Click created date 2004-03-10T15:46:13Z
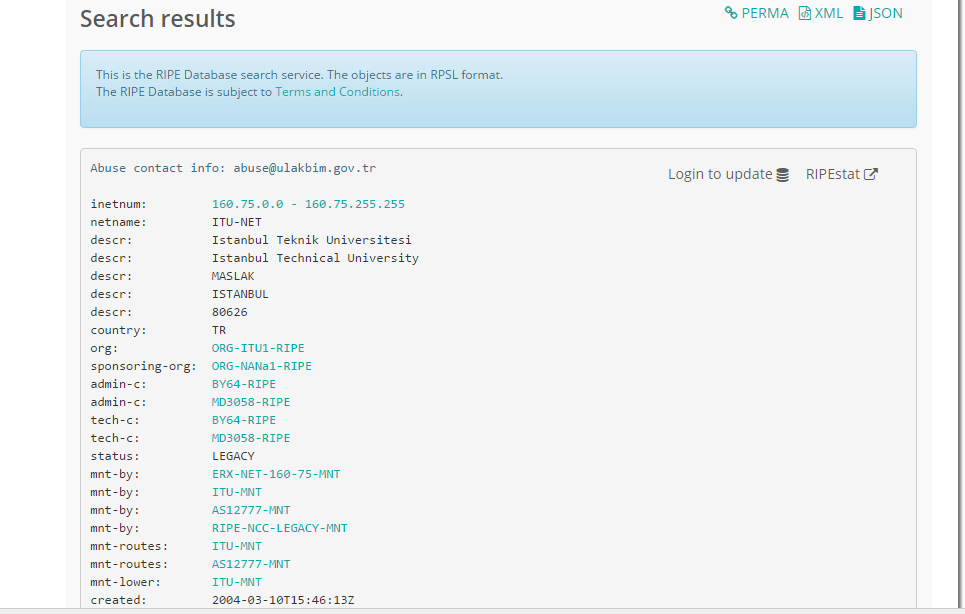965x614 pixels. tap(283, 600)
